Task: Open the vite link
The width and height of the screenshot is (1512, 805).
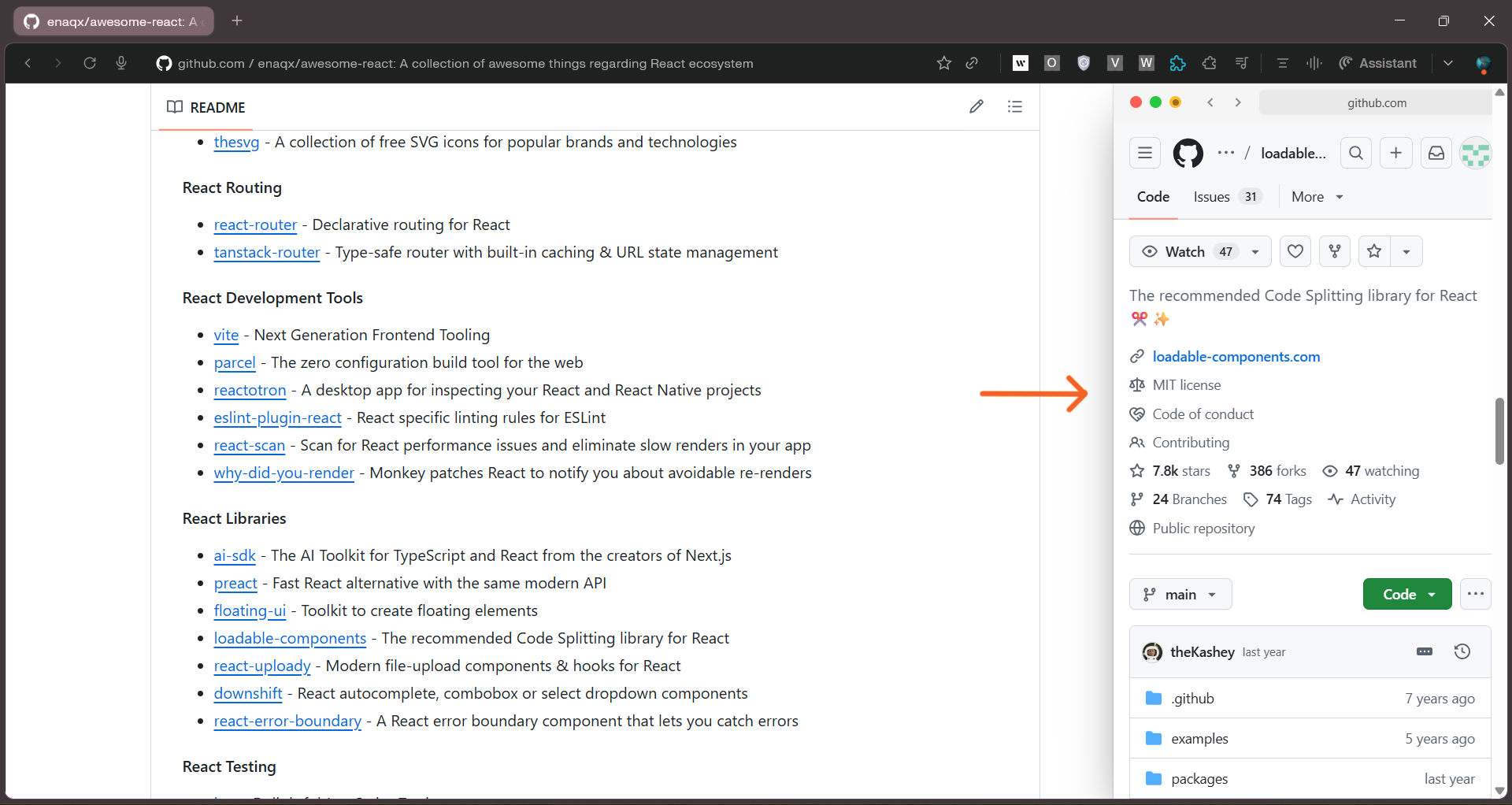Action: 226,336
